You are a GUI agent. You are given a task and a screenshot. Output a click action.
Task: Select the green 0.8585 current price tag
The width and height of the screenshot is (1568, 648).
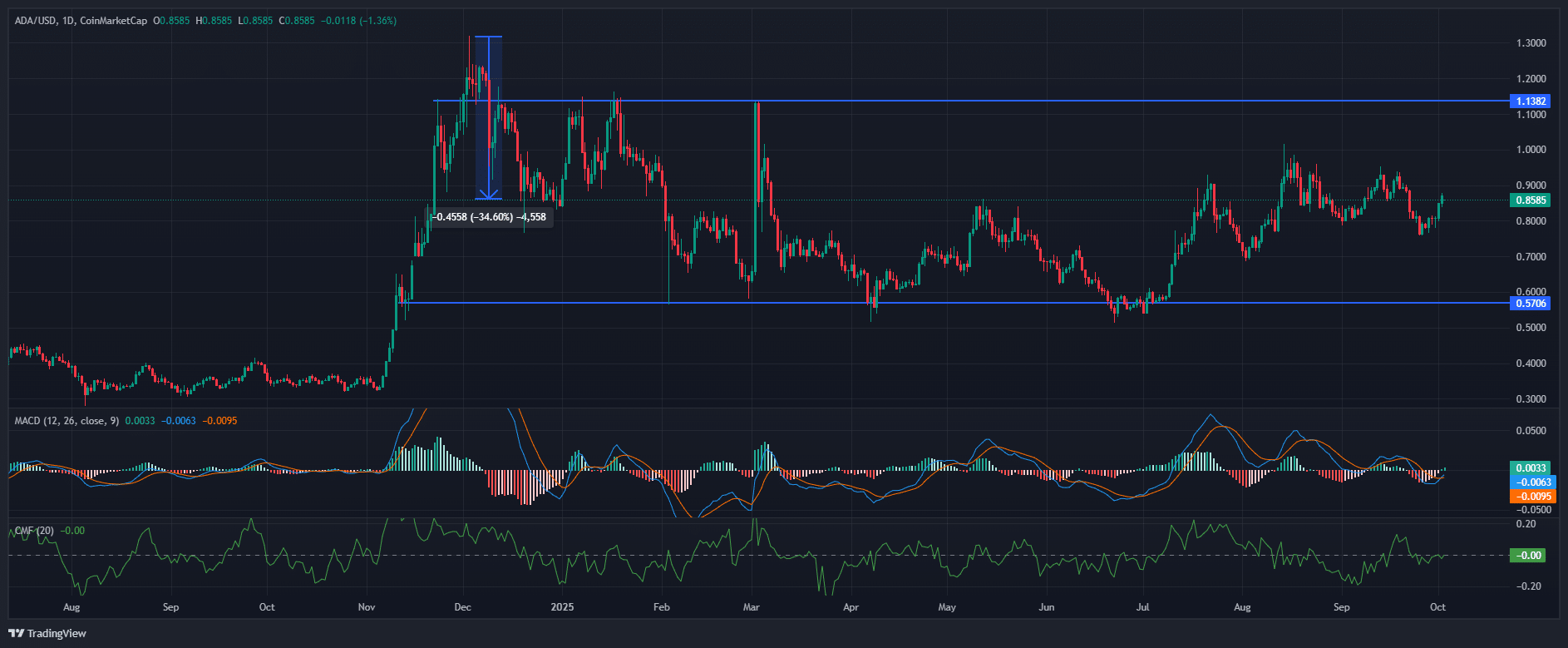click(x=1531, y=200)
